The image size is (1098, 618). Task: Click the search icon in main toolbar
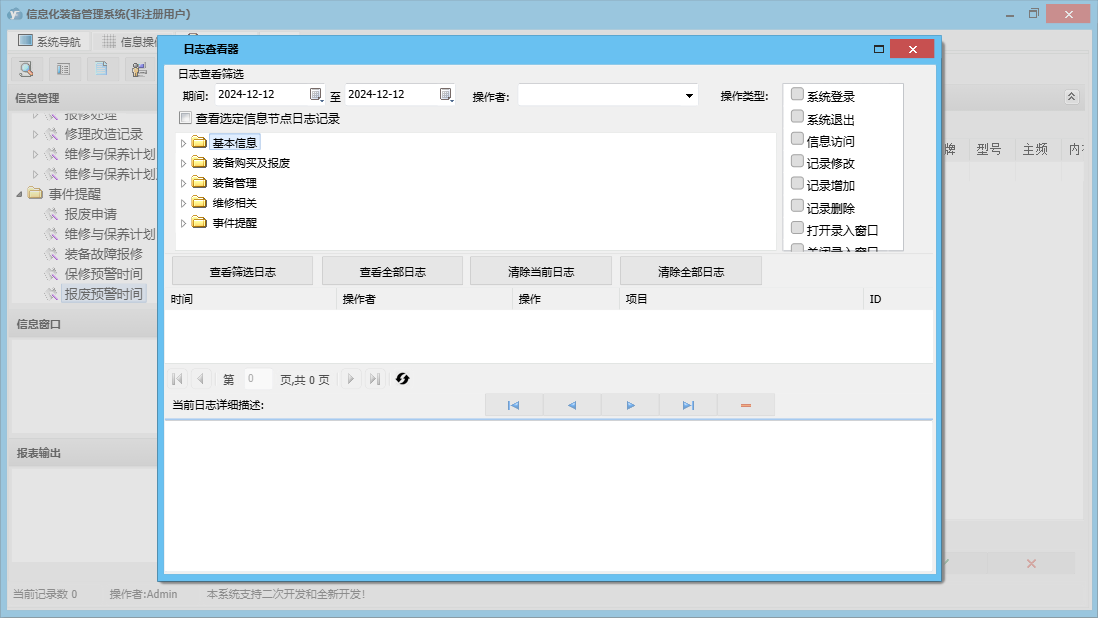pyautogui.click(x=27, y=69)
